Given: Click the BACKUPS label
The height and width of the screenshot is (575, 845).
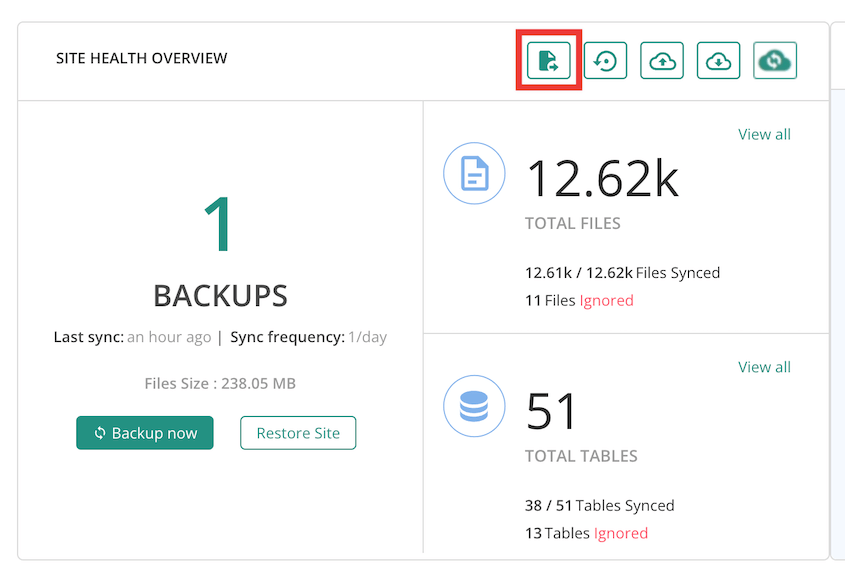Looking at the screenshot, I should [x=220, y=296].
